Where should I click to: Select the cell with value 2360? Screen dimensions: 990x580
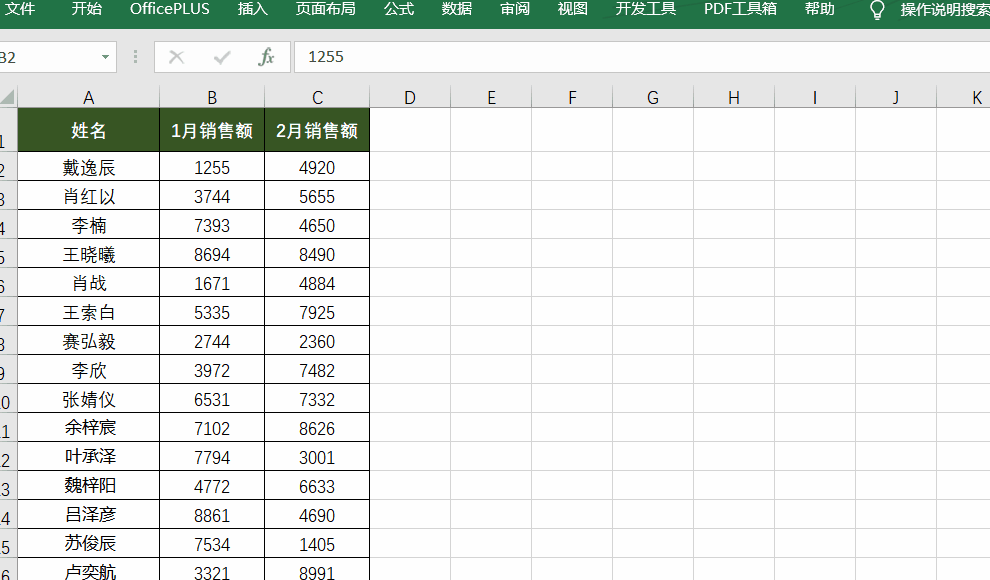coord(317,341)
